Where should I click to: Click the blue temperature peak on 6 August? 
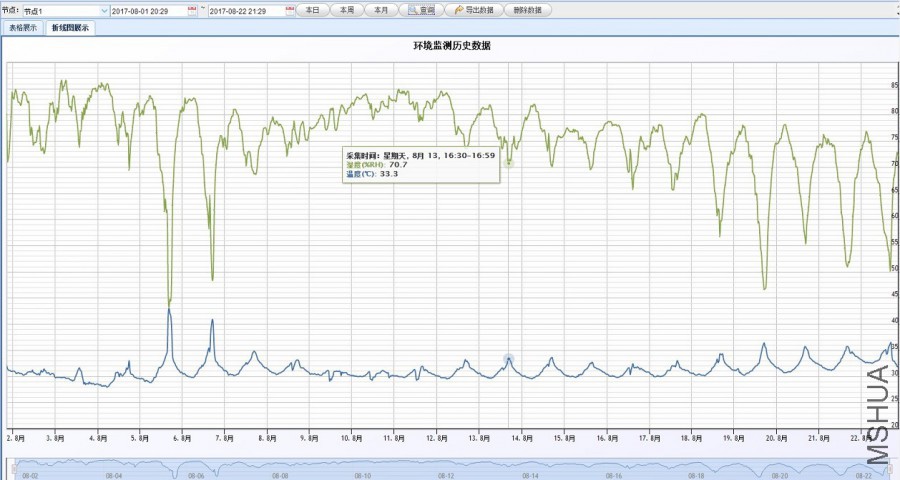[211, 321]
